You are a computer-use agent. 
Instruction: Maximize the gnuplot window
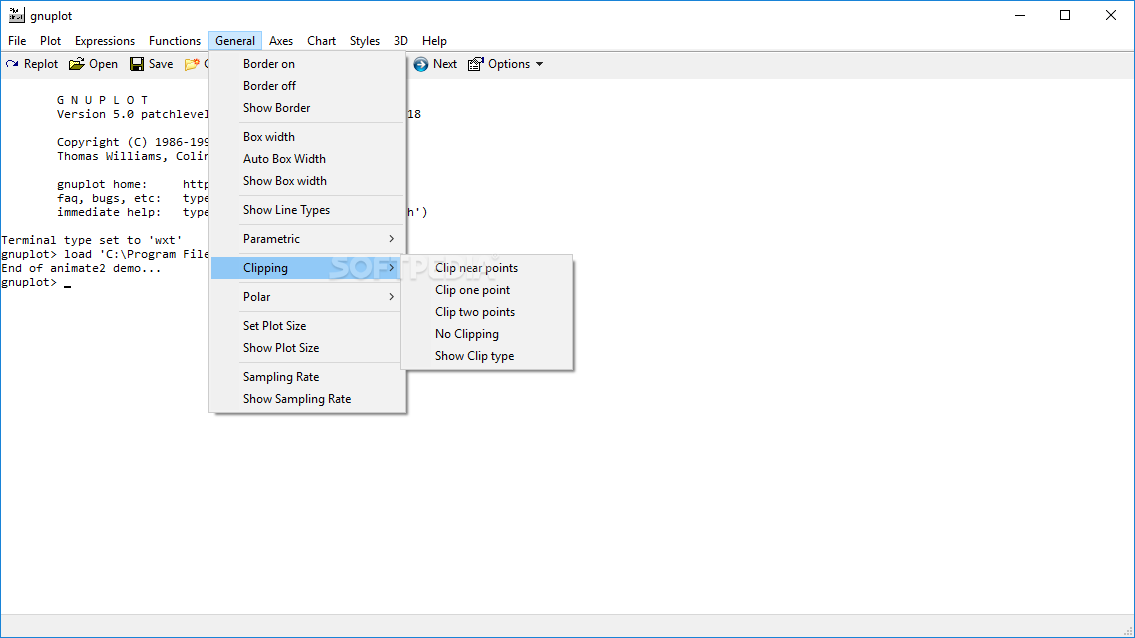click(1065, 15)
